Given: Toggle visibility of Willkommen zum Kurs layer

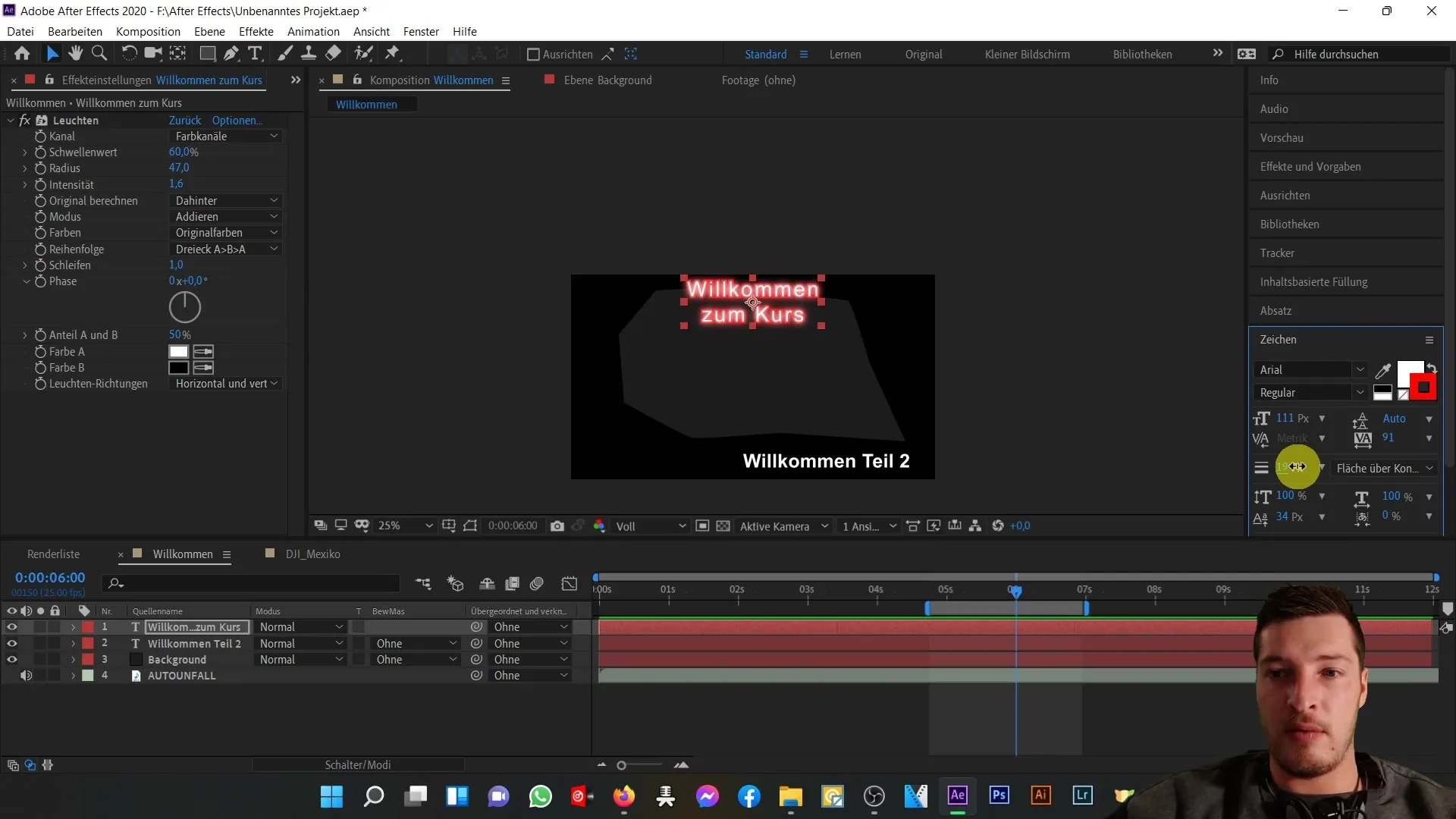Looking at the screenshot, I should click(12, 627).
